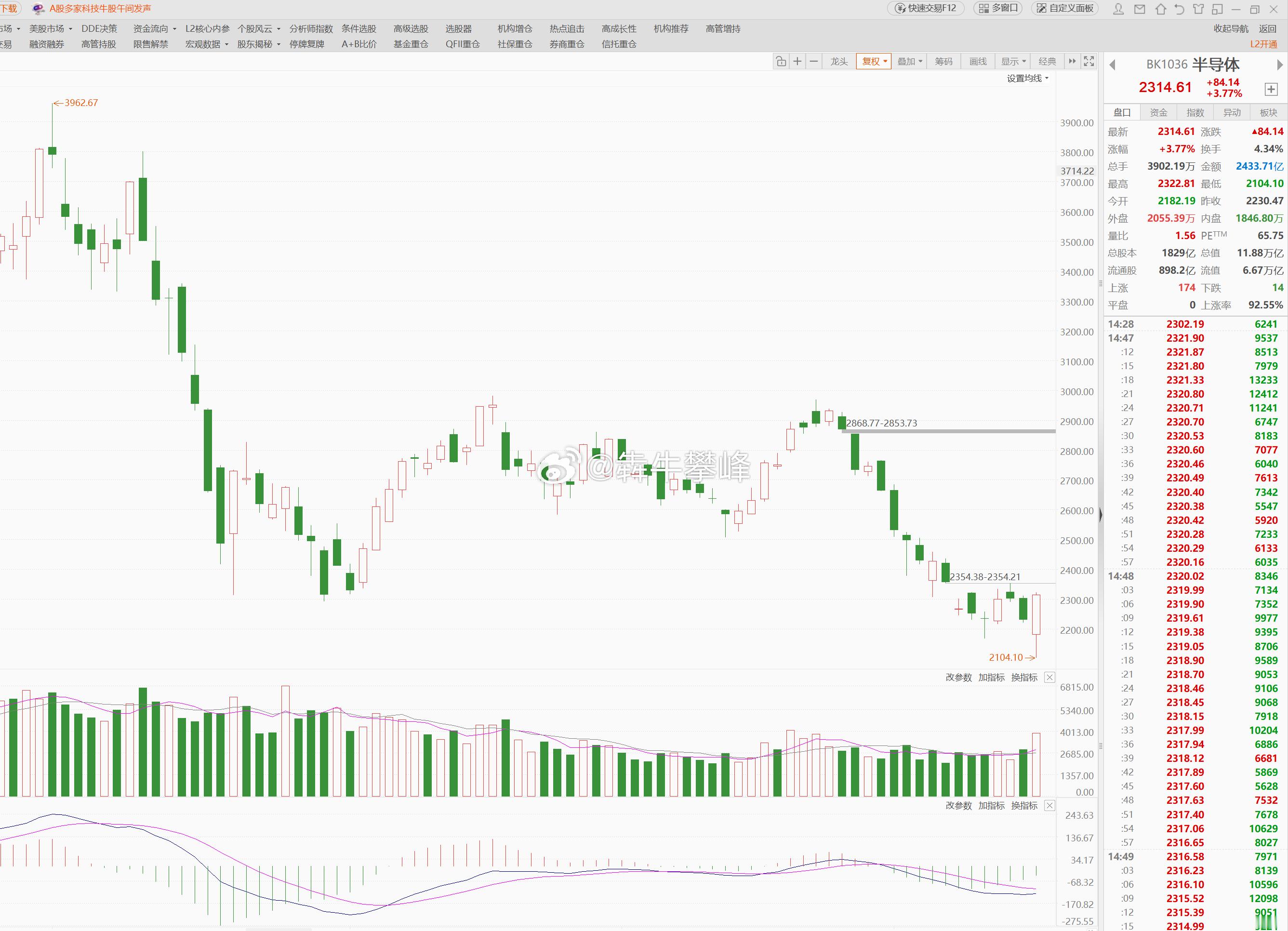Click the 快速交易F12 button

(926, 9)
